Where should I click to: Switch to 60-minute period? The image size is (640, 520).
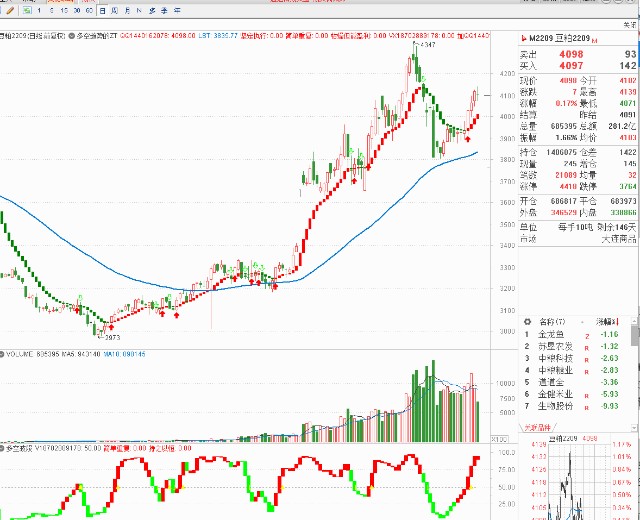[89, 11]
